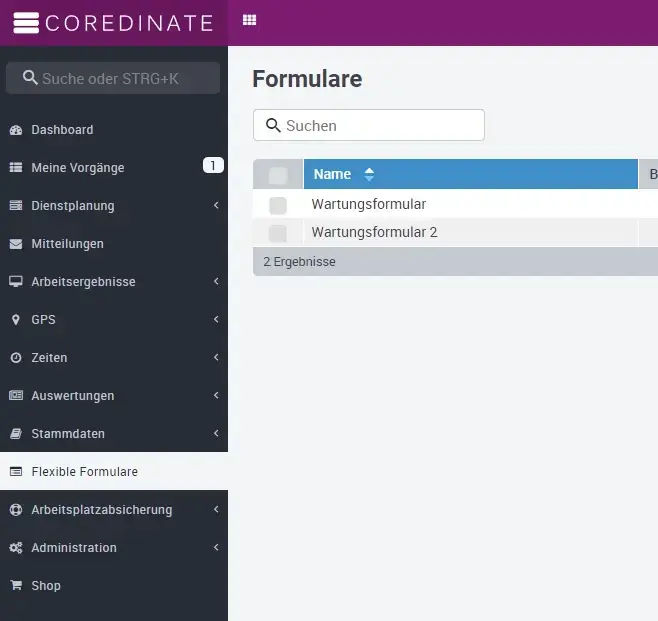Expand the Arbeitsergebnisse submenu chevron
The width and height of the screenshot is (658, 621).
tap(216, 282)
